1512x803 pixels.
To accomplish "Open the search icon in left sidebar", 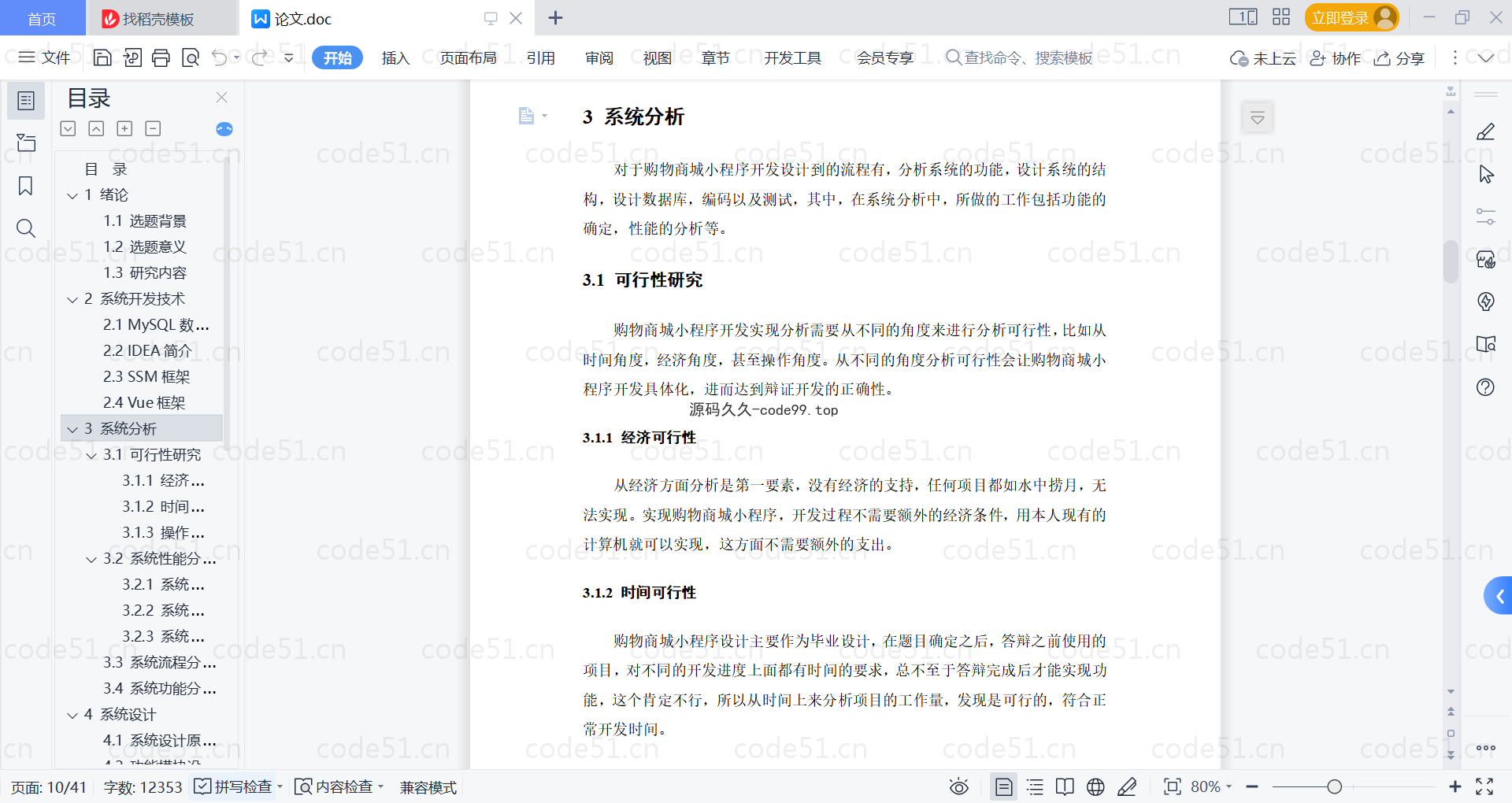I will pos(26,228).
